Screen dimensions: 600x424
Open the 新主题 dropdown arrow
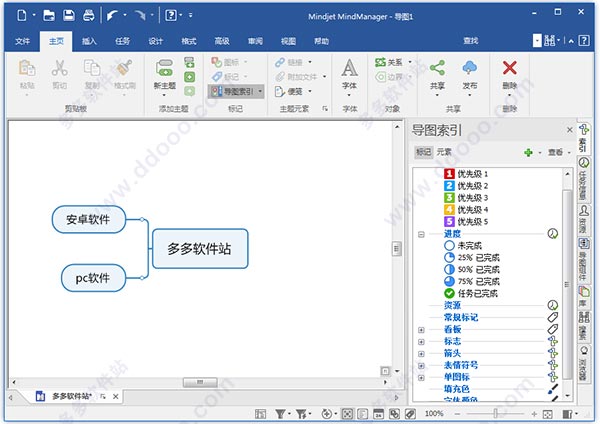click(165, 95)
